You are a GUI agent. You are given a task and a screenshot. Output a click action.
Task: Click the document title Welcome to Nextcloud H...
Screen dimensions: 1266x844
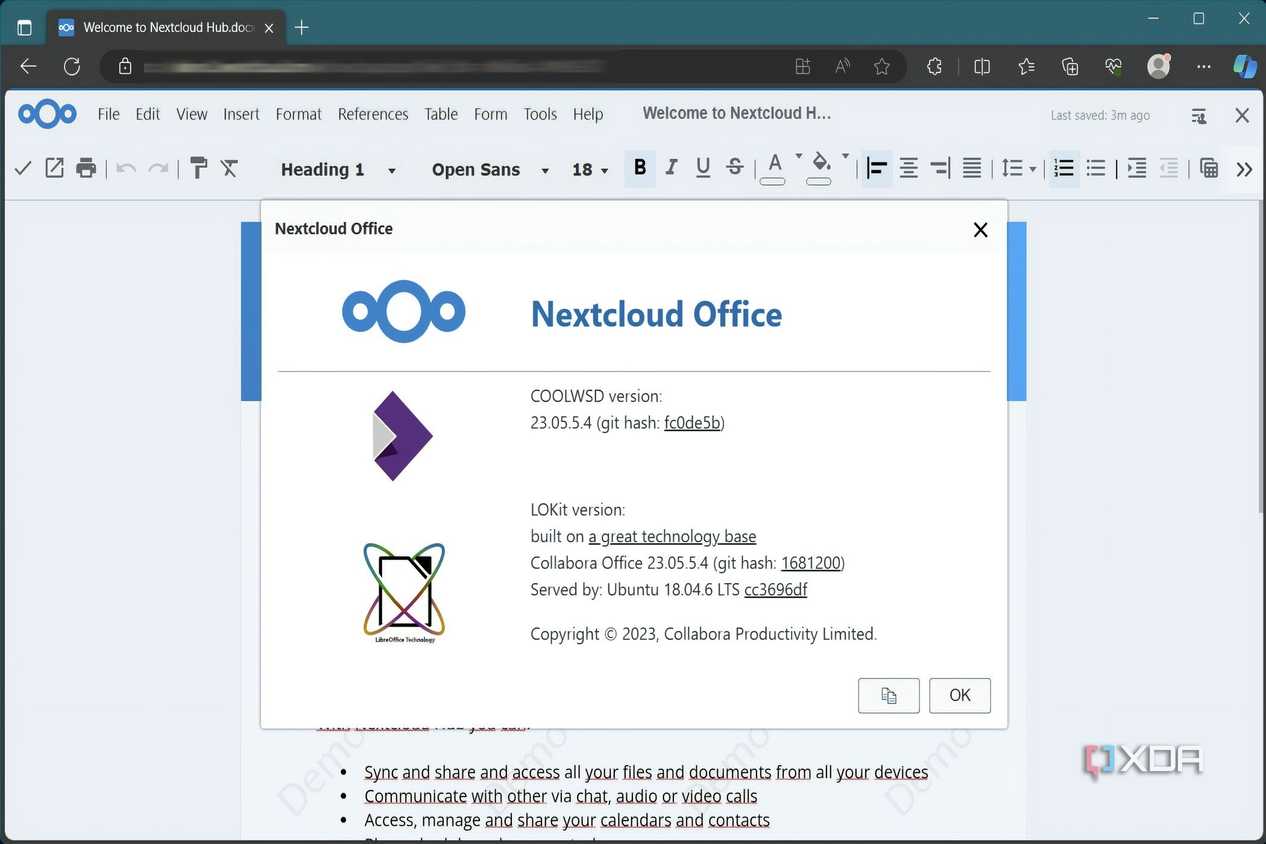click(x=737, y=113)
